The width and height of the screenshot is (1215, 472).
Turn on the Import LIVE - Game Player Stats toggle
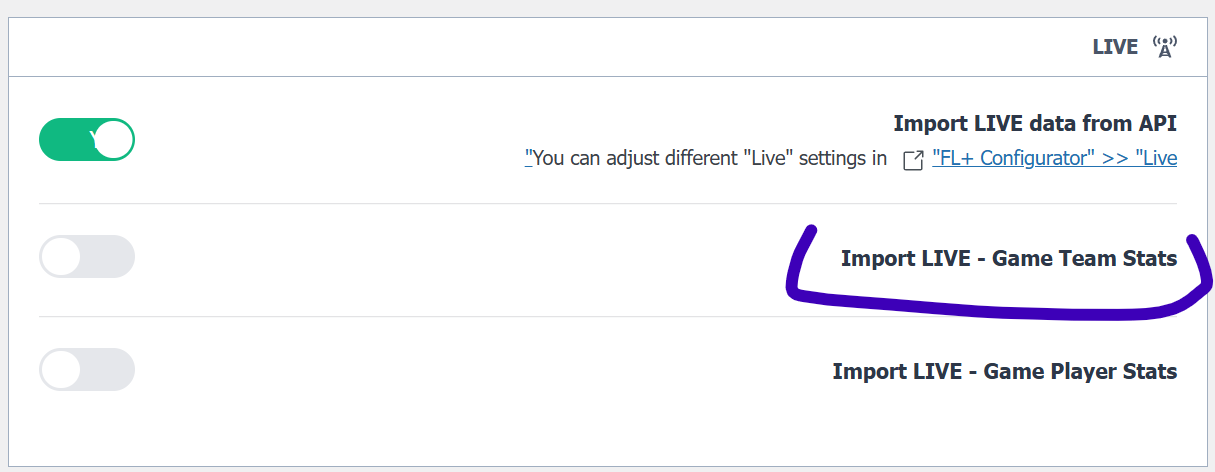(86, 370)
